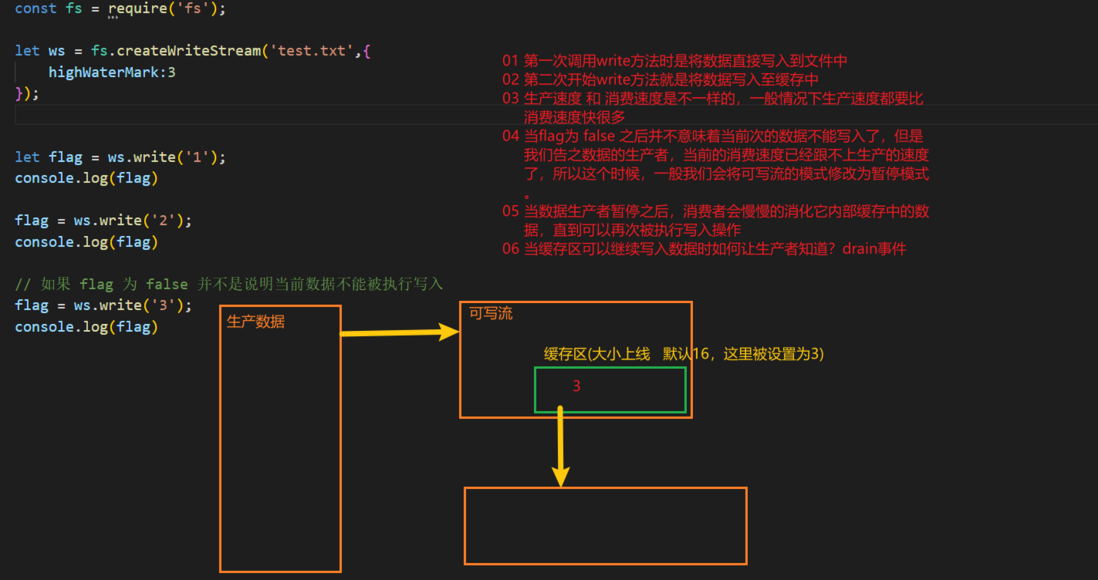This screenshot has height=580, width=1098.
Task: Click the line flag = ws.write('3');
Action: tap(104, 305)
